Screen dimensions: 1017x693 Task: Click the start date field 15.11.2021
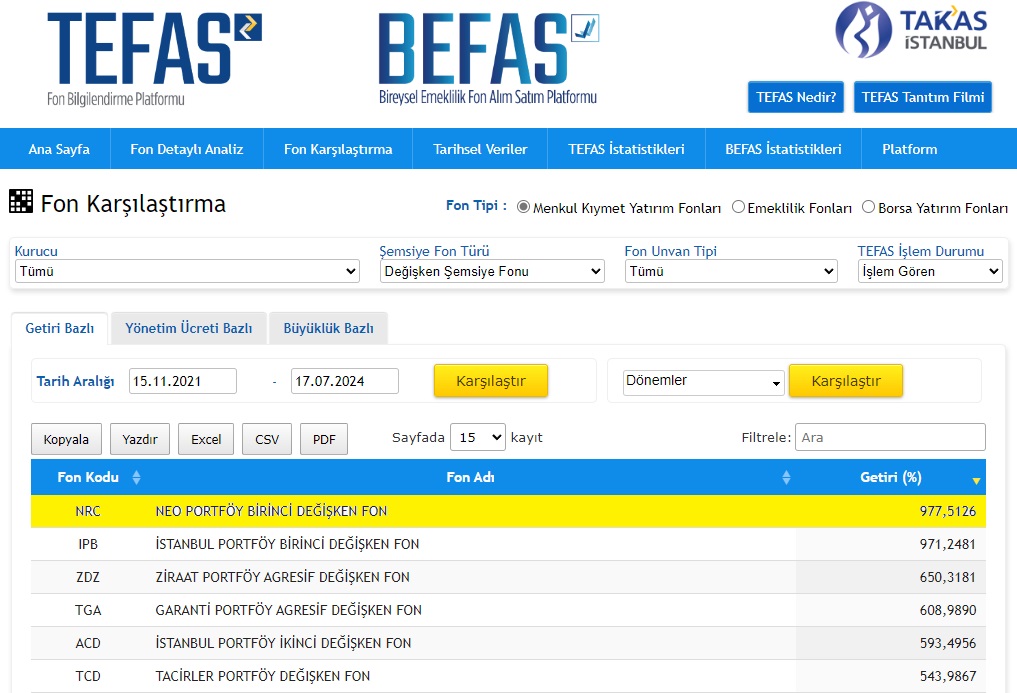[x=183, y=381]
